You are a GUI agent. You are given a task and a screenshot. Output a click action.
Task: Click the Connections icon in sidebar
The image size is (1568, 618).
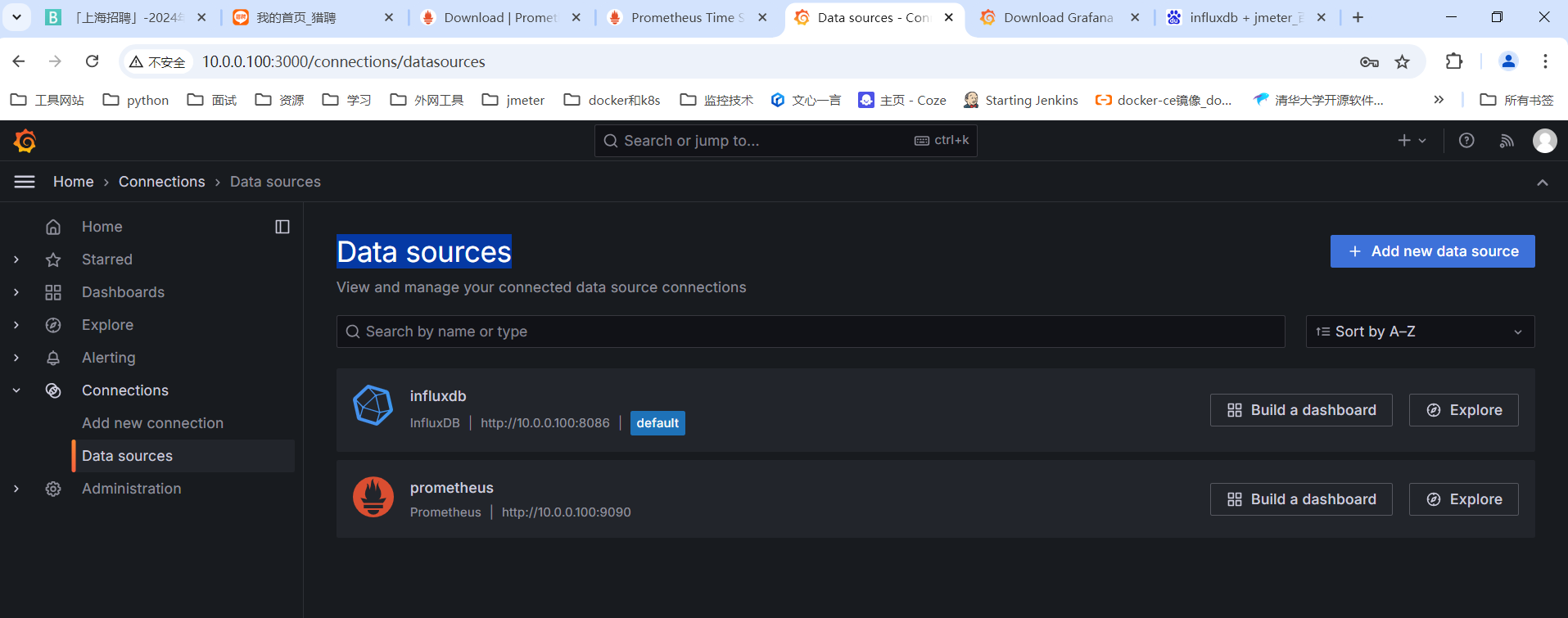[x=53, y=390]
